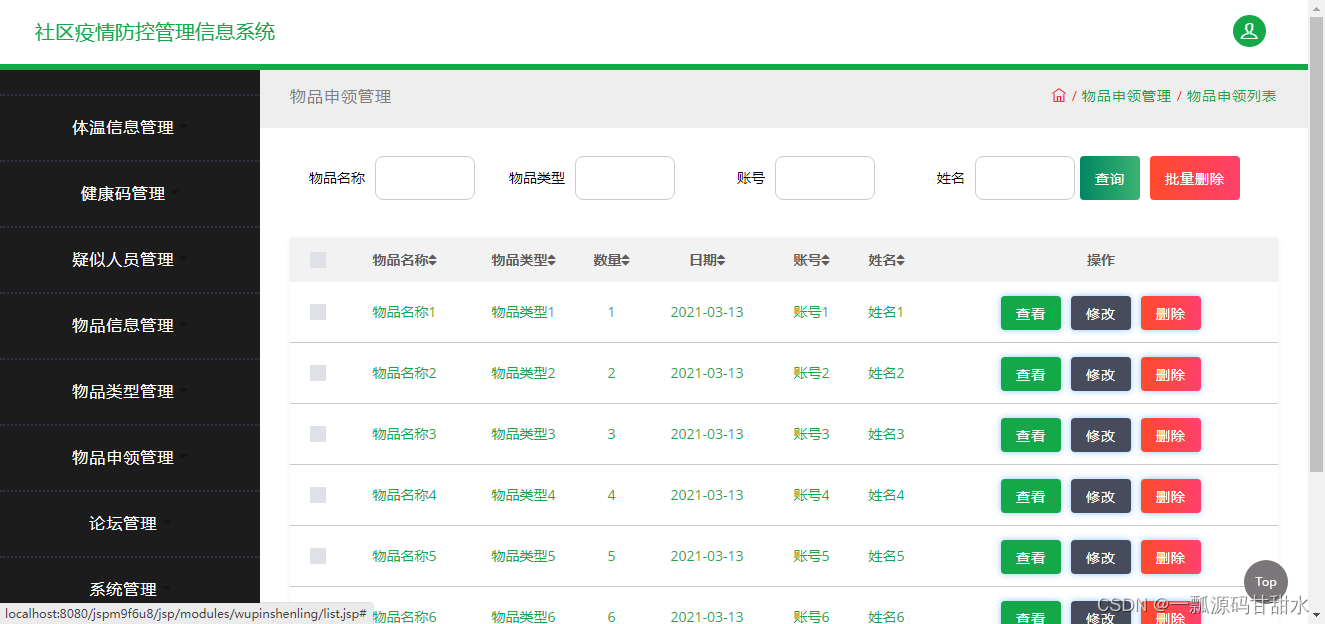Open 物品申领管理 breadcrumb link
The width and height of the screenshot is (1325, 624).
1126,96
